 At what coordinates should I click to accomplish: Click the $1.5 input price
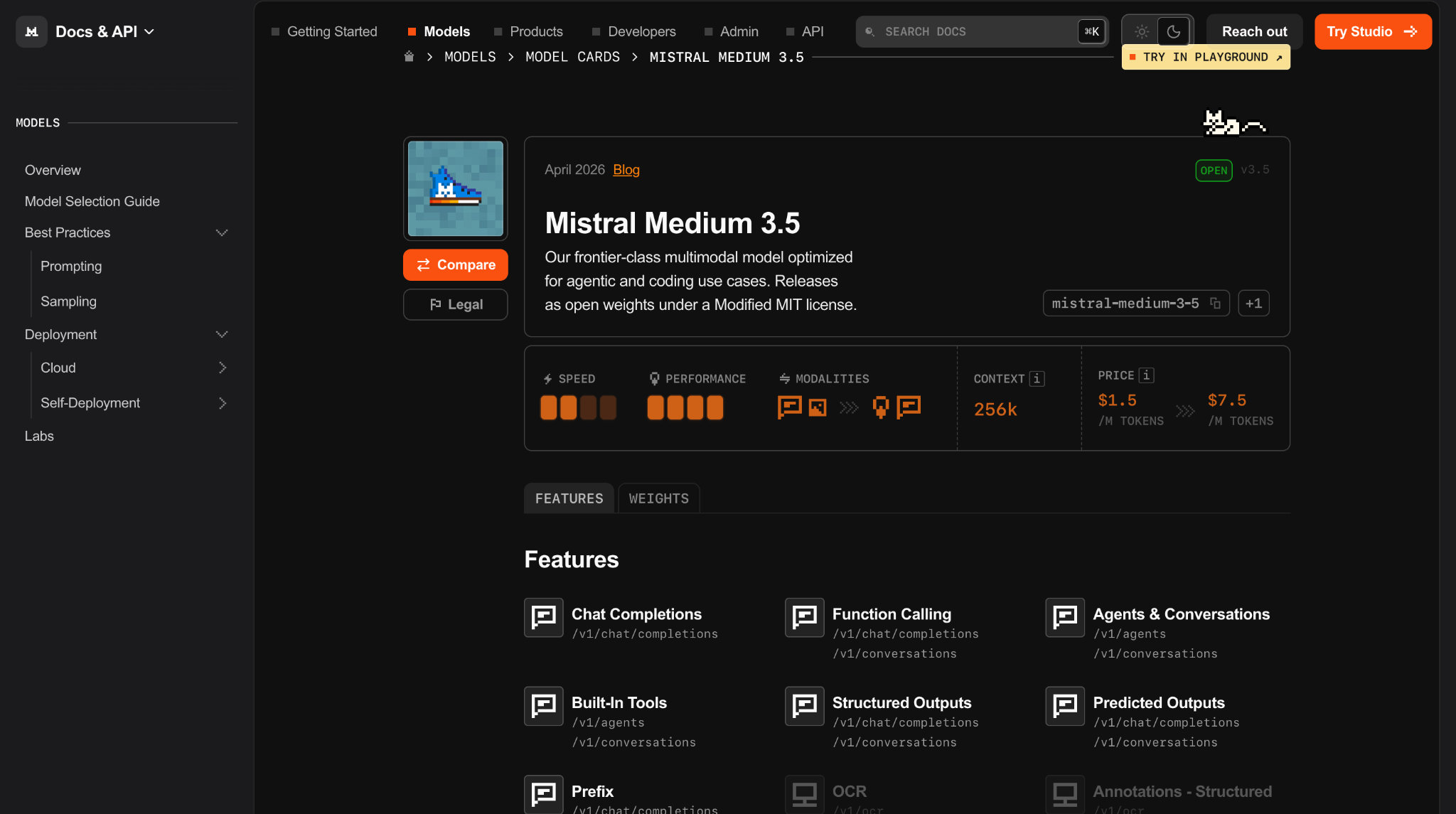click(x=1117, y=401)
